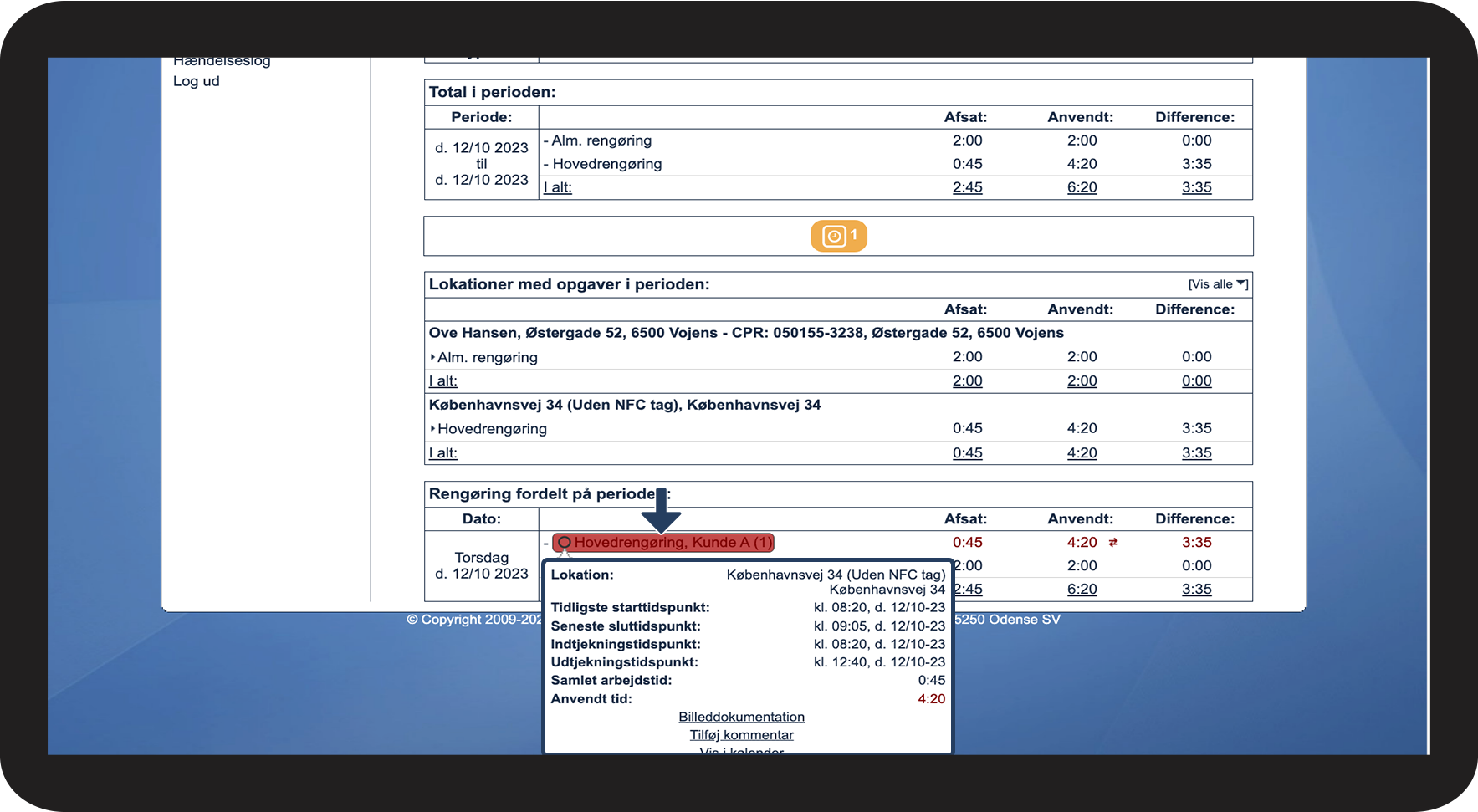Click Københavnsvej 34 I alt Anvendt 4:20
The image size is (1478, 812).
point(1082,452)
